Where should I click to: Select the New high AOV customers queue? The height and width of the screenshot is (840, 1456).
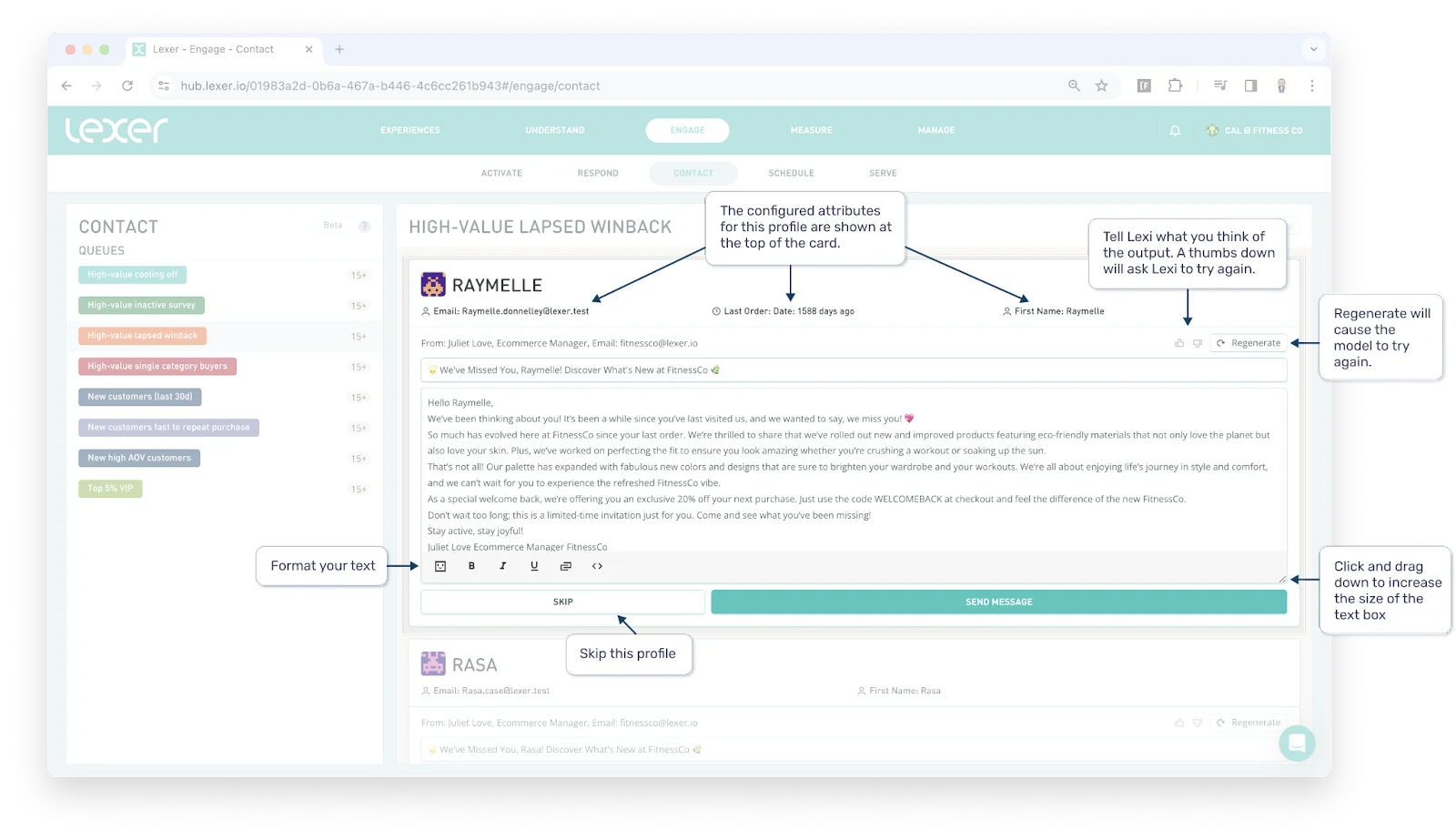[x=139, y=458]
